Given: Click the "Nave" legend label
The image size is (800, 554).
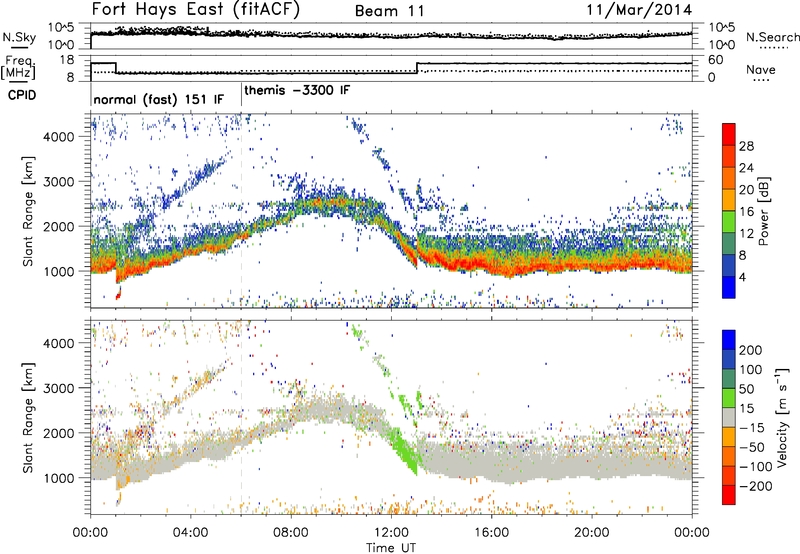Looking at the screenshot, I should click(x=760, y=69).
